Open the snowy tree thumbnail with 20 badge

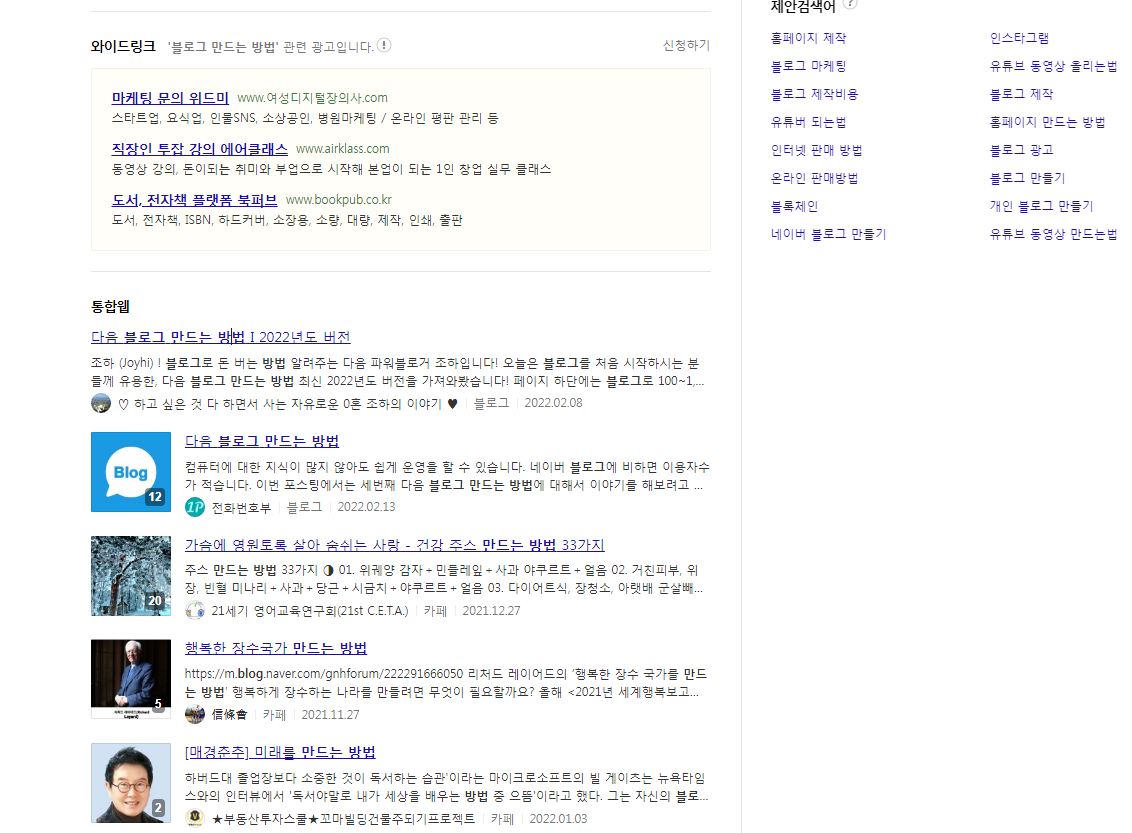pyautogui.click(x=131, y=576)
